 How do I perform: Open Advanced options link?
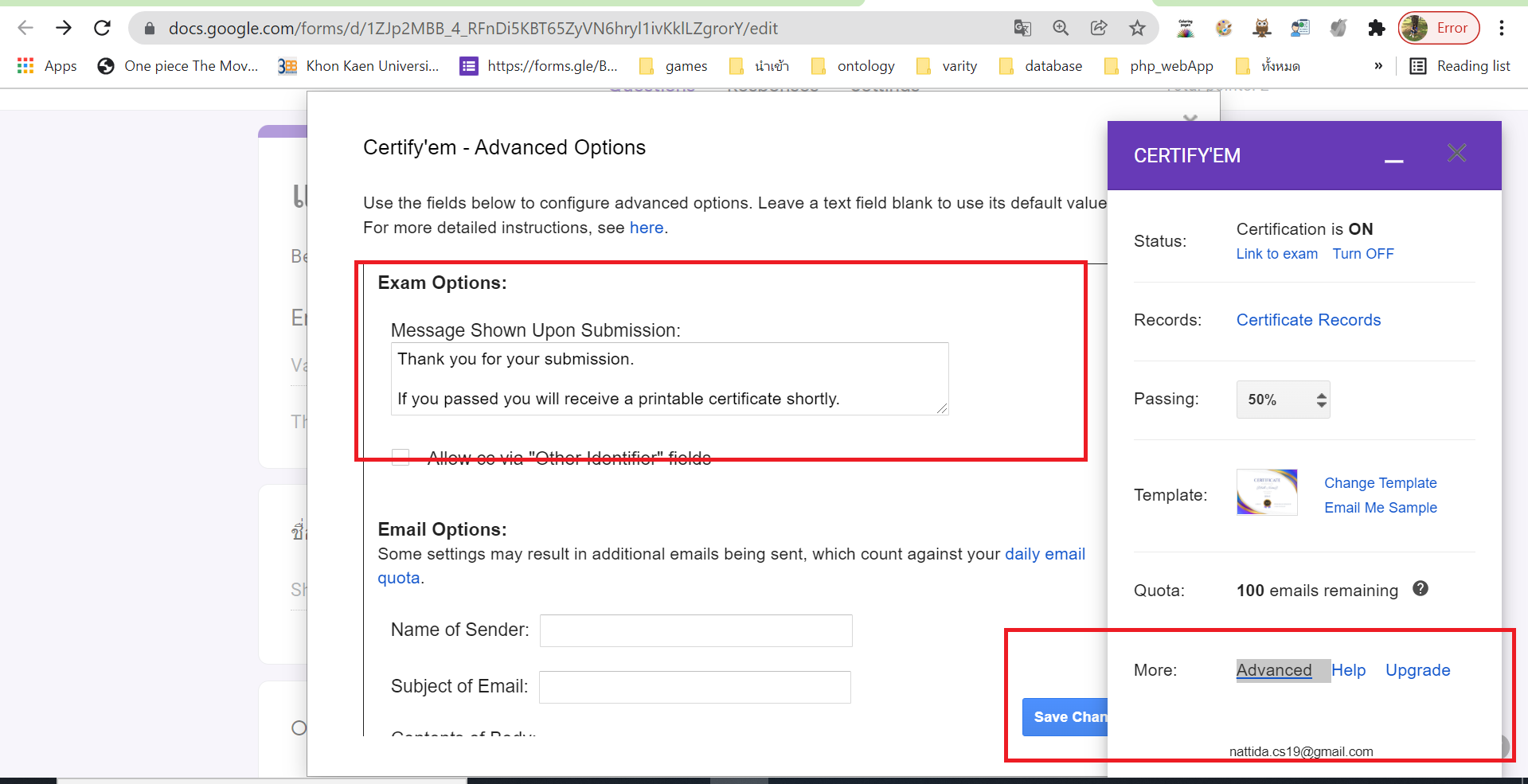1274,670
